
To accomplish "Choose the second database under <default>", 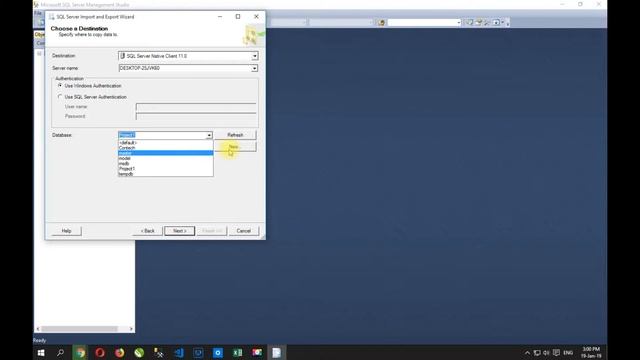I will point(166,148).
